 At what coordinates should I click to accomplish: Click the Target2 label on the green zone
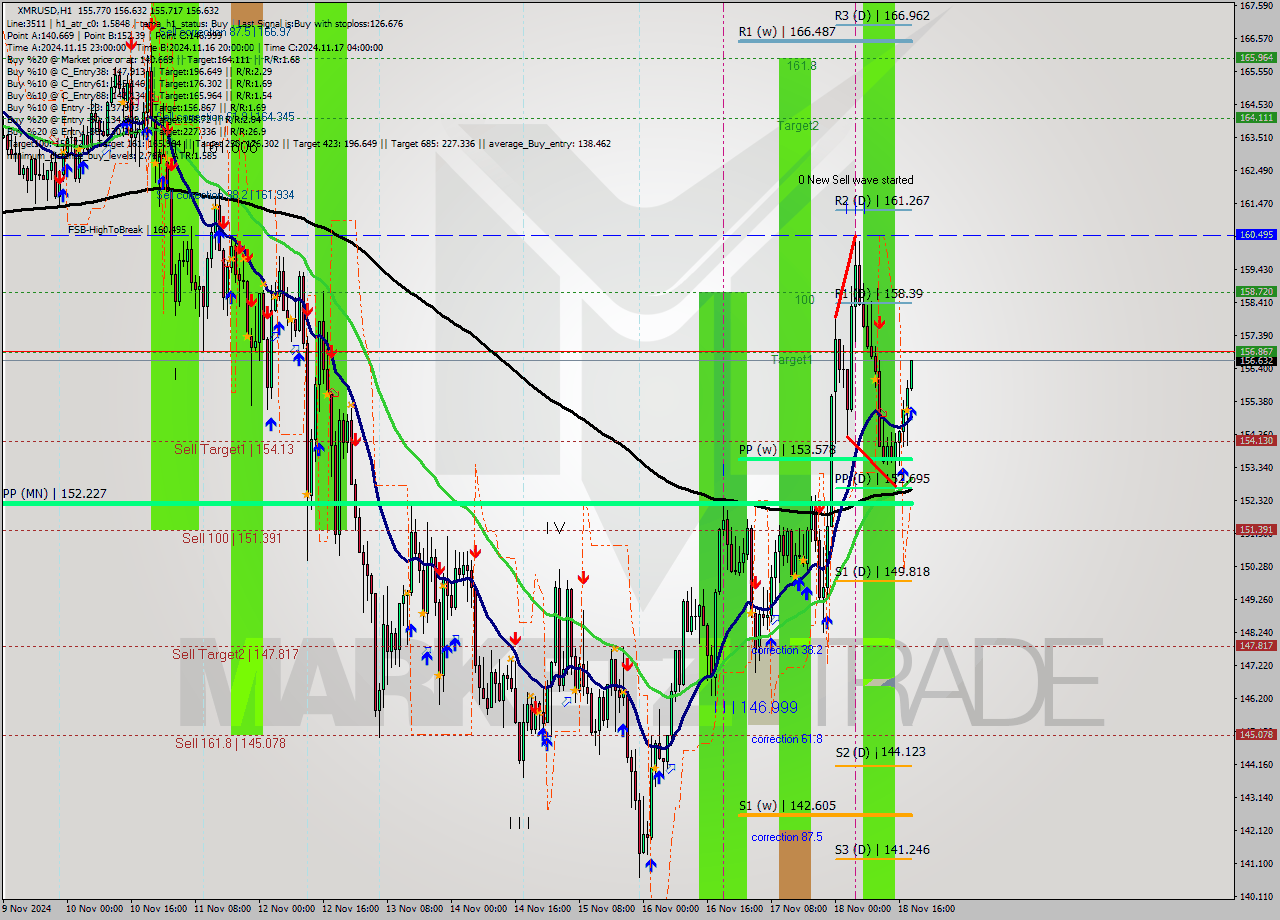click(x=799, y=126)
